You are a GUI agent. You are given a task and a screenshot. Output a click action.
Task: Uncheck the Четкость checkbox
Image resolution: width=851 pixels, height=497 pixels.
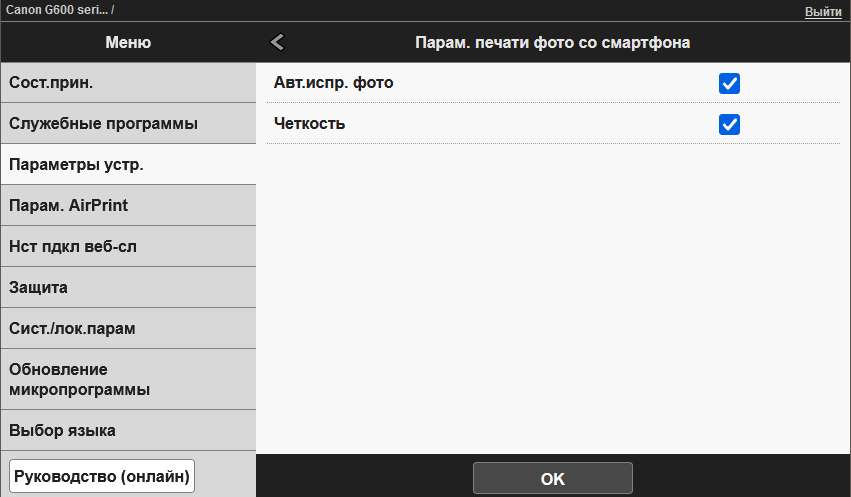(x=729, y=124)
